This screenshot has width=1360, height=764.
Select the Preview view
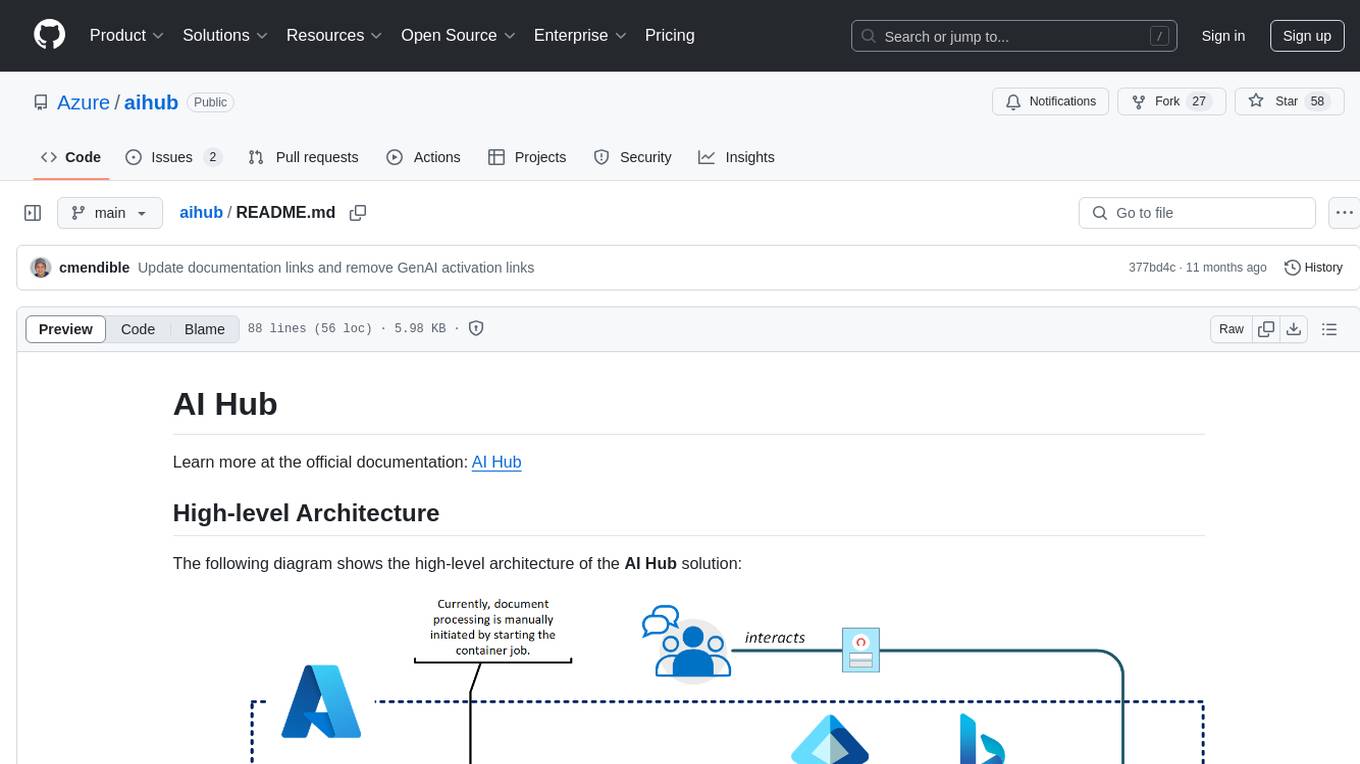[66, 329]
